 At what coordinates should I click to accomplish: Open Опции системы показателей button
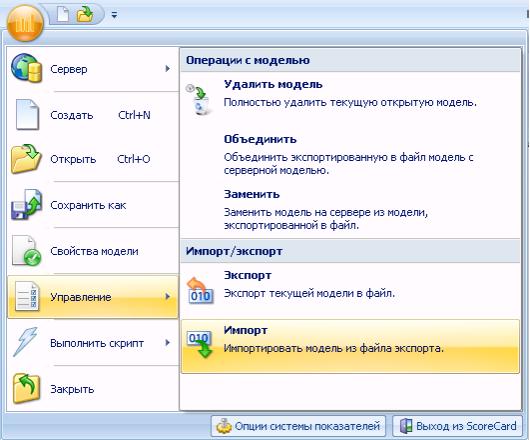coord(298,426)
